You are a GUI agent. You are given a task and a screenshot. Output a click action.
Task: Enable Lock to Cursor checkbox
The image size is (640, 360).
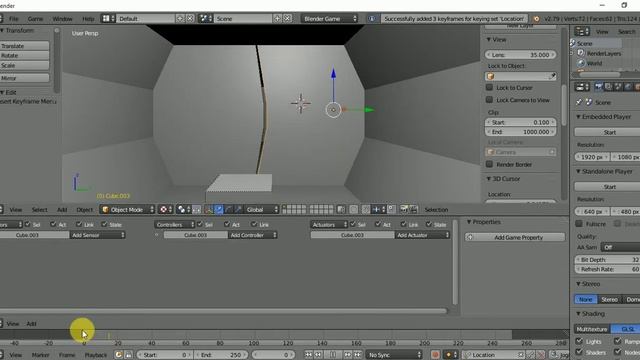489,87
